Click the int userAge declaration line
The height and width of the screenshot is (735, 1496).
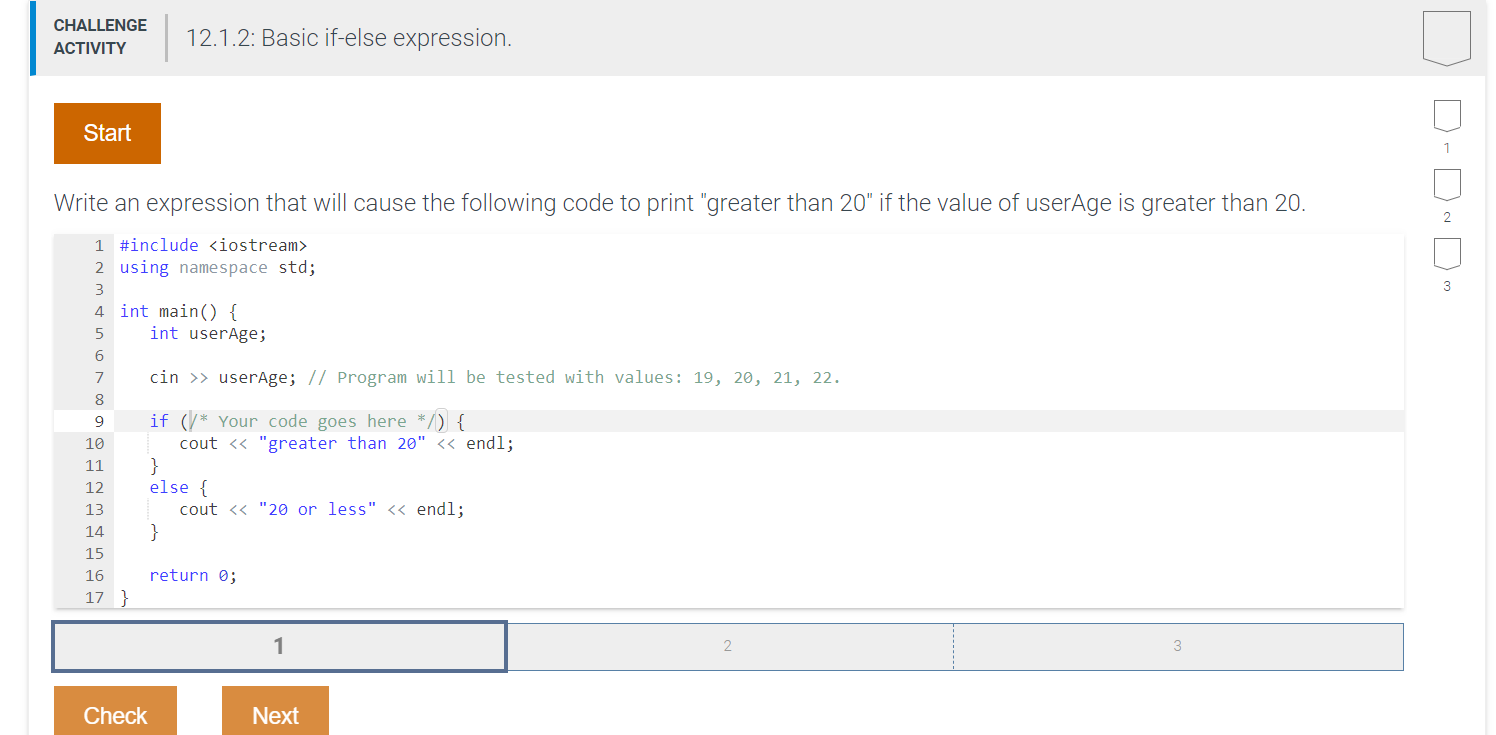pyautogui.click(x=208, y=333)
